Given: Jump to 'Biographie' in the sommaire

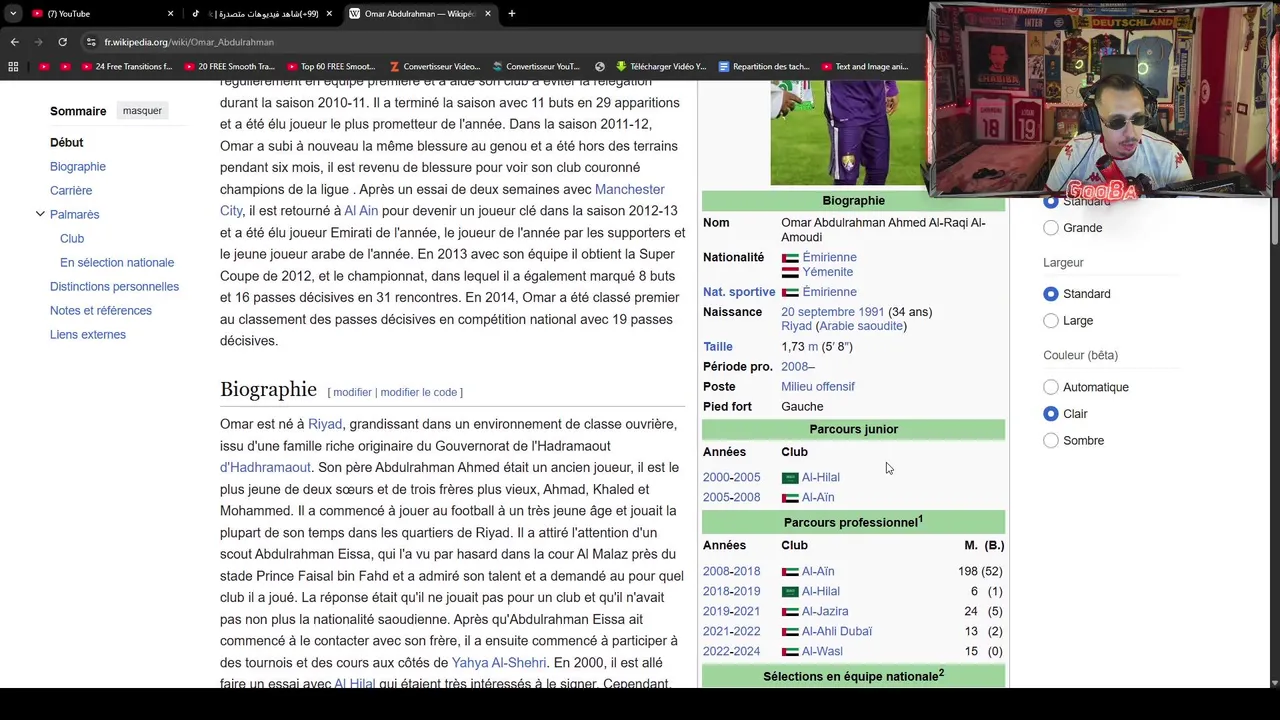Looking at the screenshot, I should (x=78, y=167).
